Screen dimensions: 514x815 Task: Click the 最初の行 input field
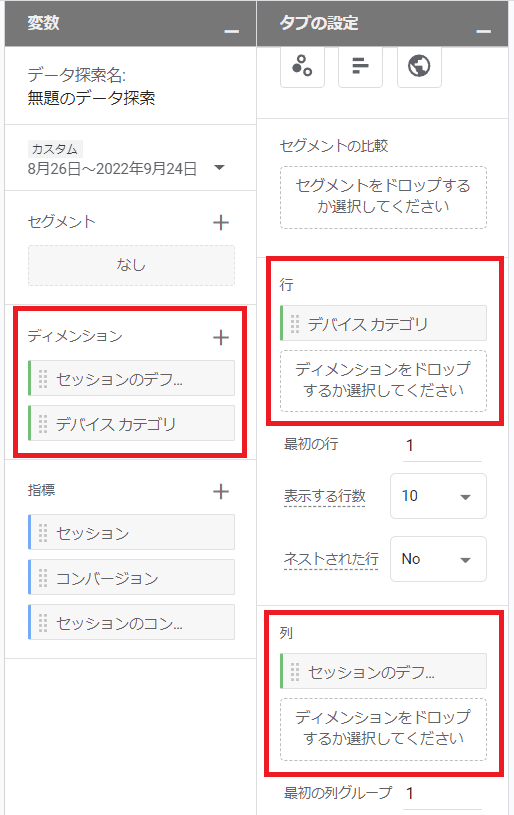pyautogui.click(x=442, y=446)
